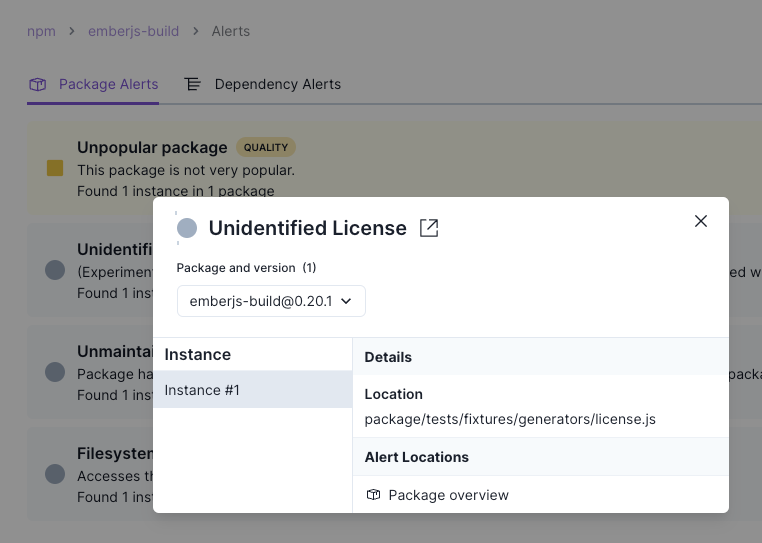Click the package box icon on Package Alerts
Viewport: 762px width, 543px height.
pos(38,84)
